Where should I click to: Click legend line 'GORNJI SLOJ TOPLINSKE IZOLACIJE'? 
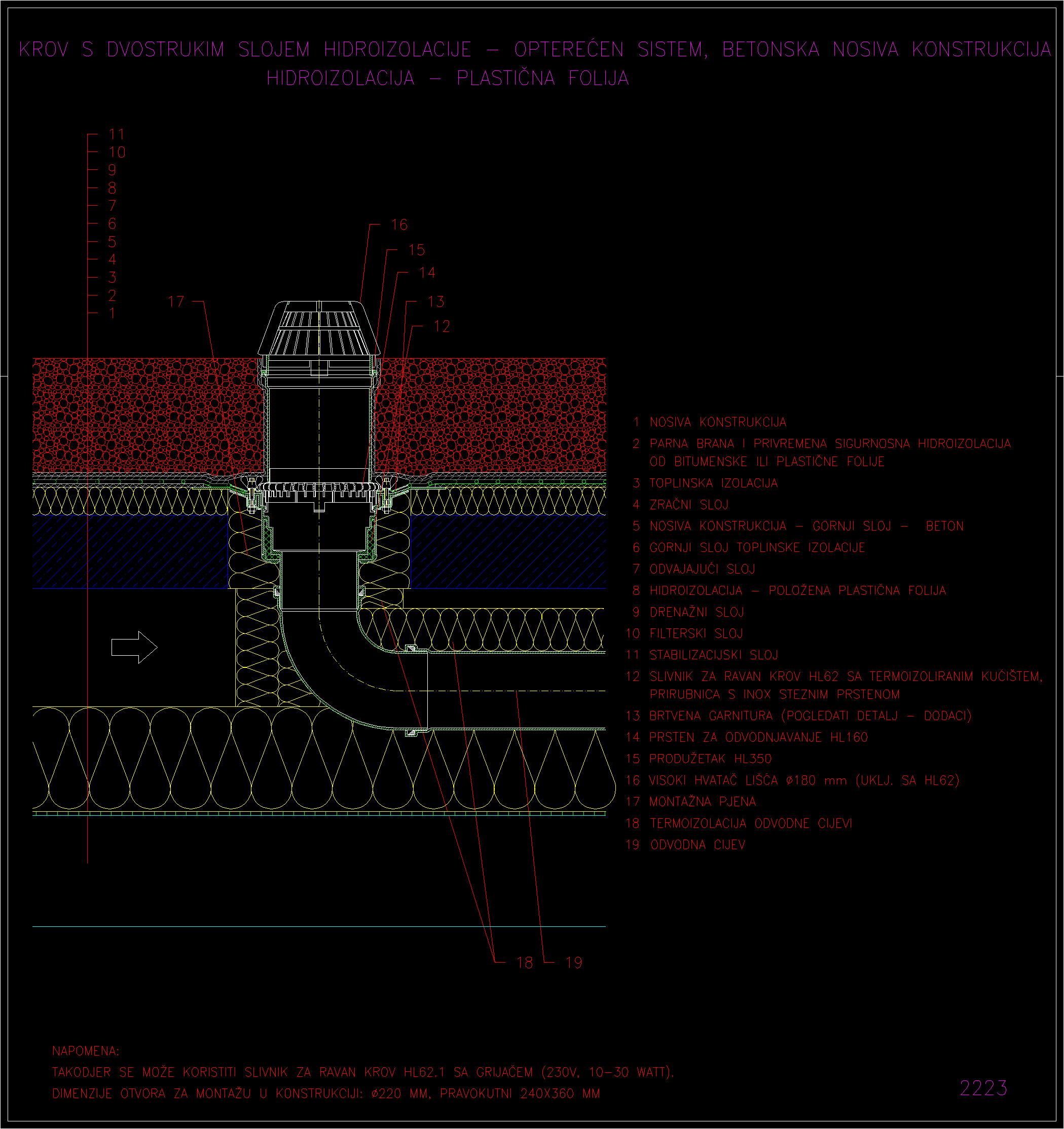pos(757,547)
